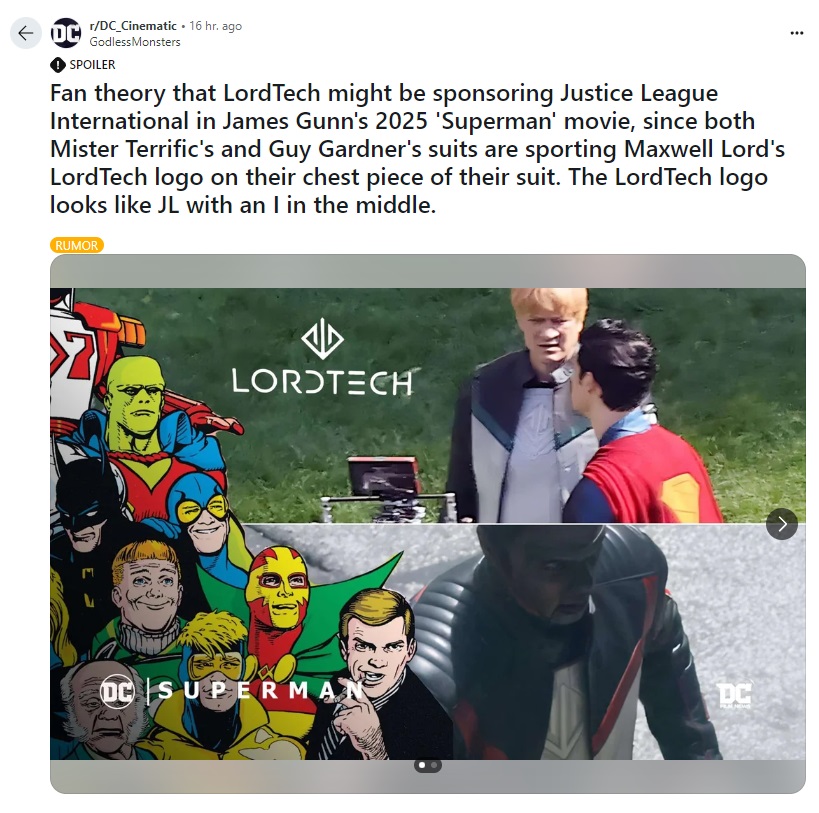Image resolution: width=819 pixels, height=813 pixels.
Task: Select the first gallery page dot
Action: (x=422, y=765)
